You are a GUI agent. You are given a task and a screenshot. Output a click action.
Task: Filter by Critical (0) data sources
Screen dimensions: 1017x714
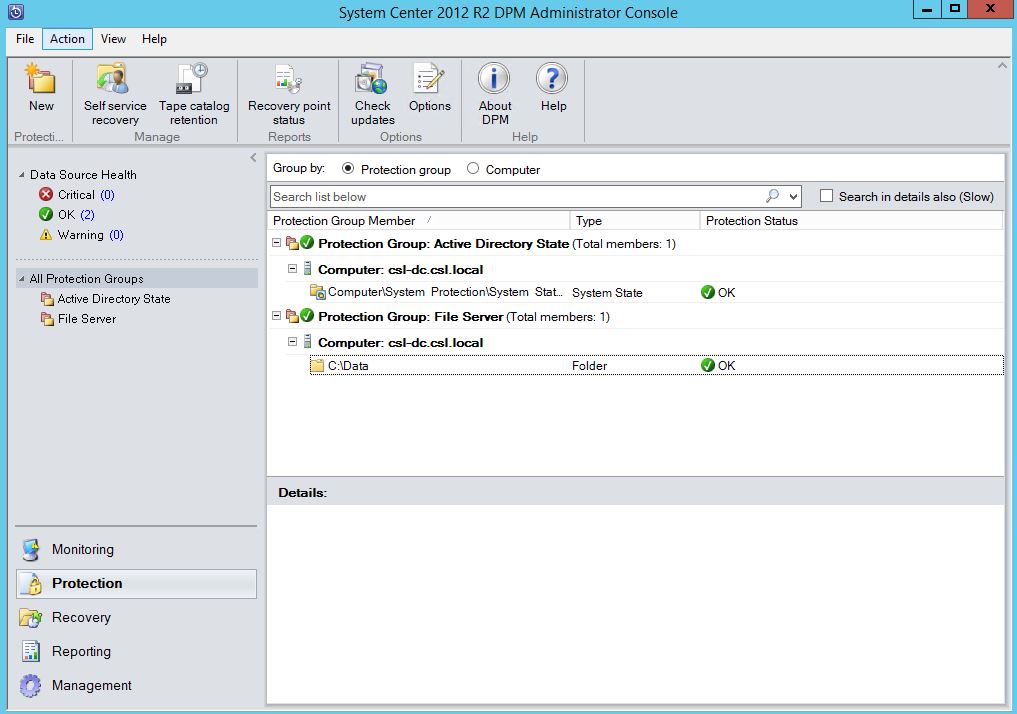[x=86, y=195]
